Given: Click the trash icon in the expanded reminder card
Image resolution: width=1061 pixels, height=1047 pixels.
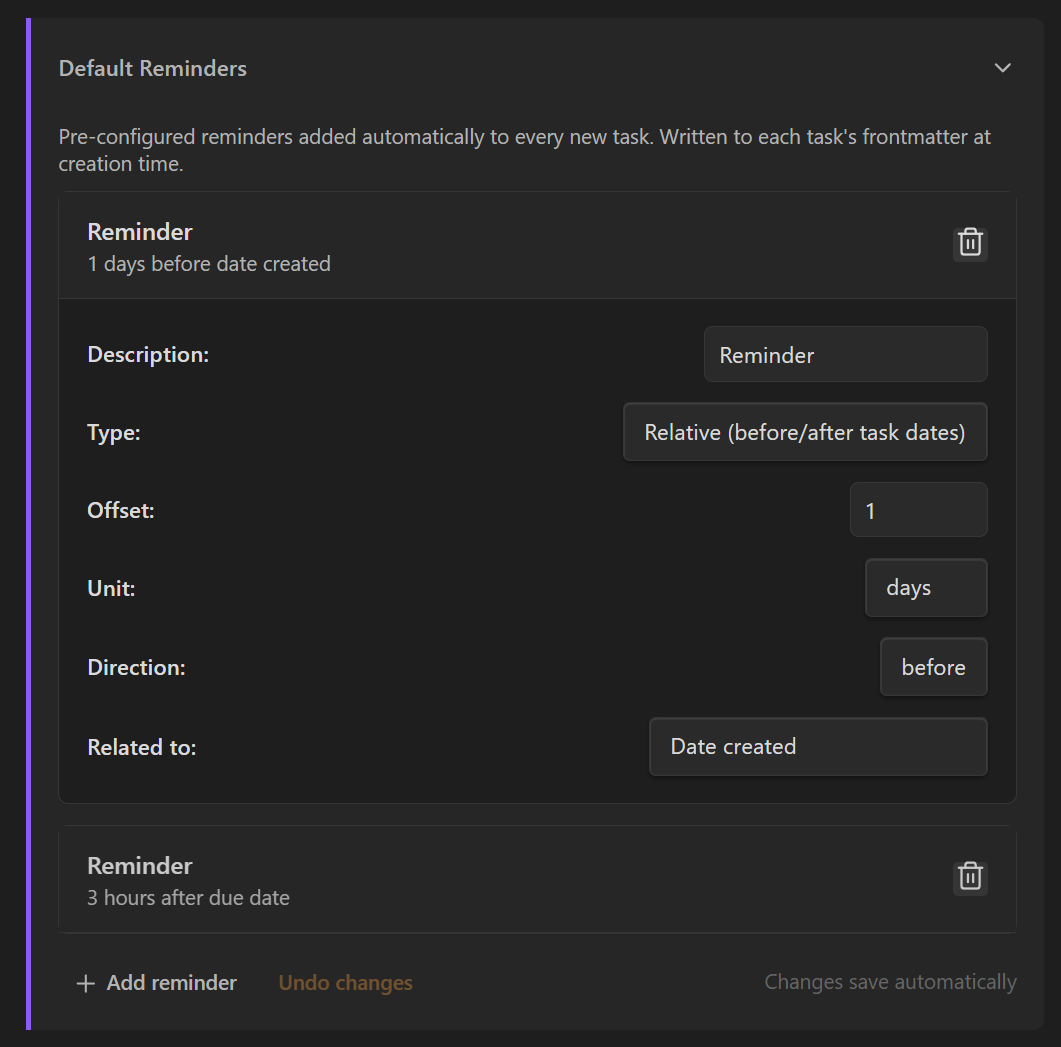Looking at the screenshot, I should [x=969, y=242].
